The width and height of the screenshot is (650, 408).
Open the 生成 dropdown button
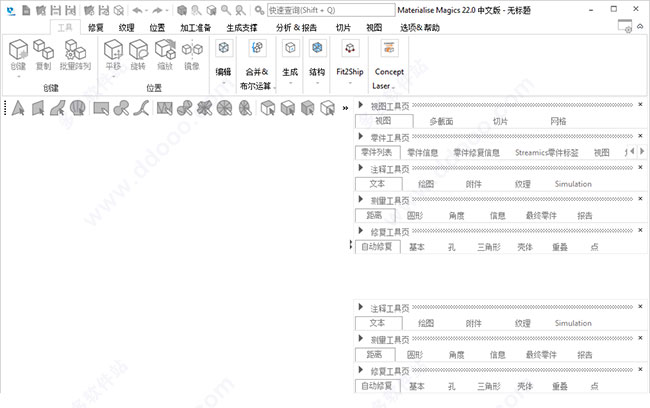click(x=290, y=62)
